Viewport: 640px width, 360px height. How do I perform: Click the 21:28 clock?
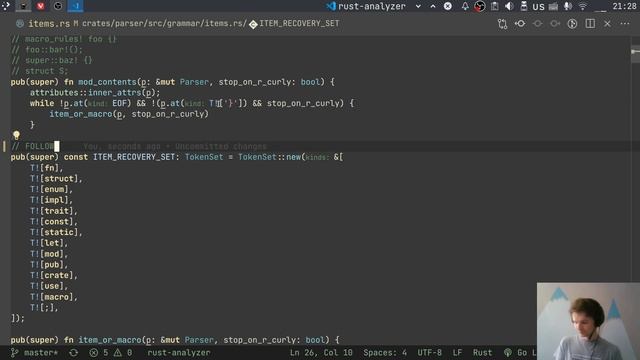pos(624,6)
